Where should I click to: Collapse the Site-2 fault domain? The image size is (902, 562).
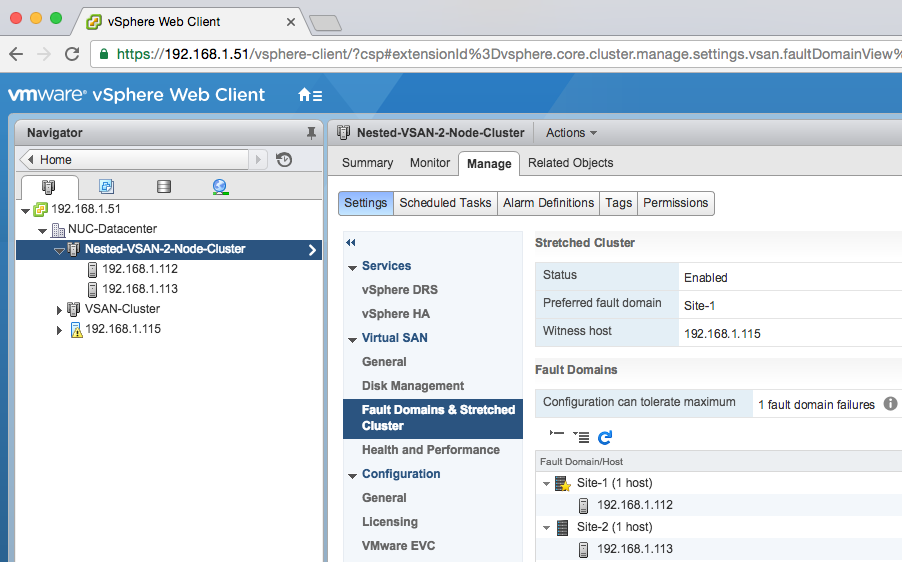(546, 528)
